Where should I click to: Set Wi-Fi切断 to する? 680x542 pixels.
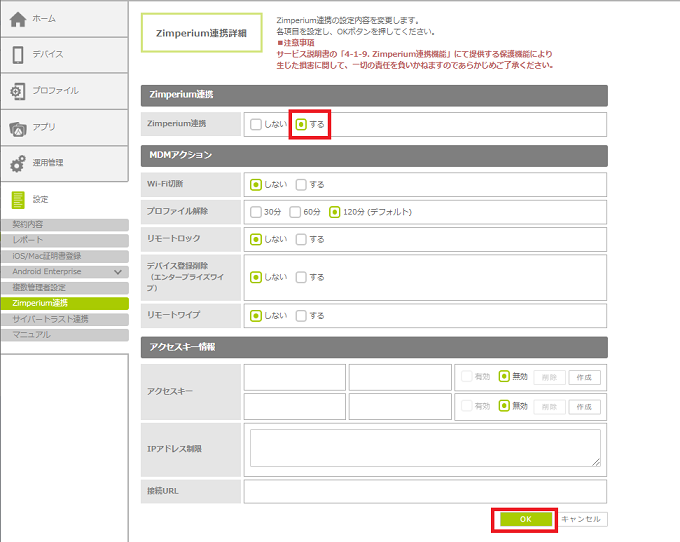(x=301, y=184)
